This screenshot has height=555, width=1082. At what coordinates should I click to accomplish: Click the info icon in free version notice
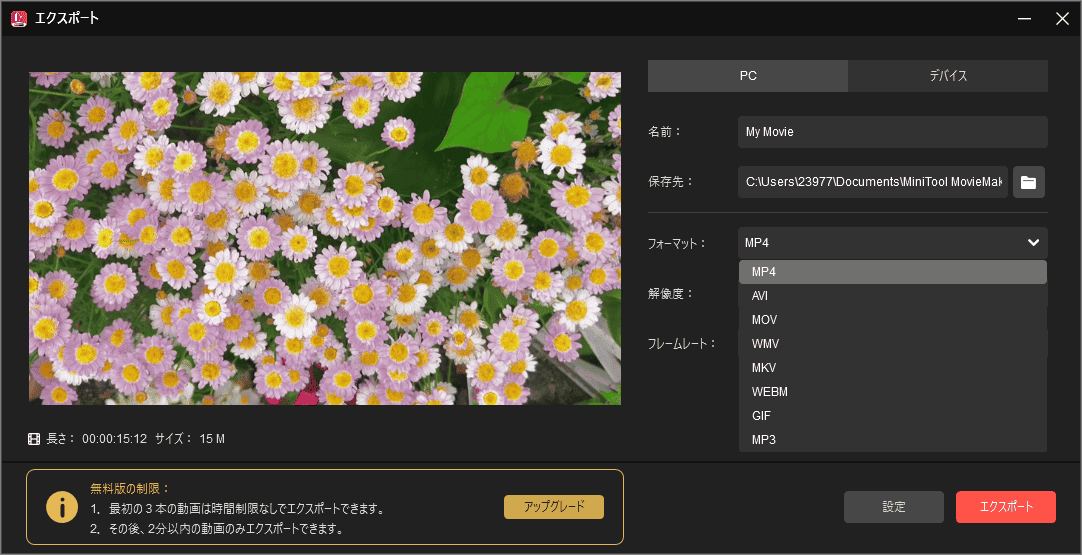tap(61, 507)
